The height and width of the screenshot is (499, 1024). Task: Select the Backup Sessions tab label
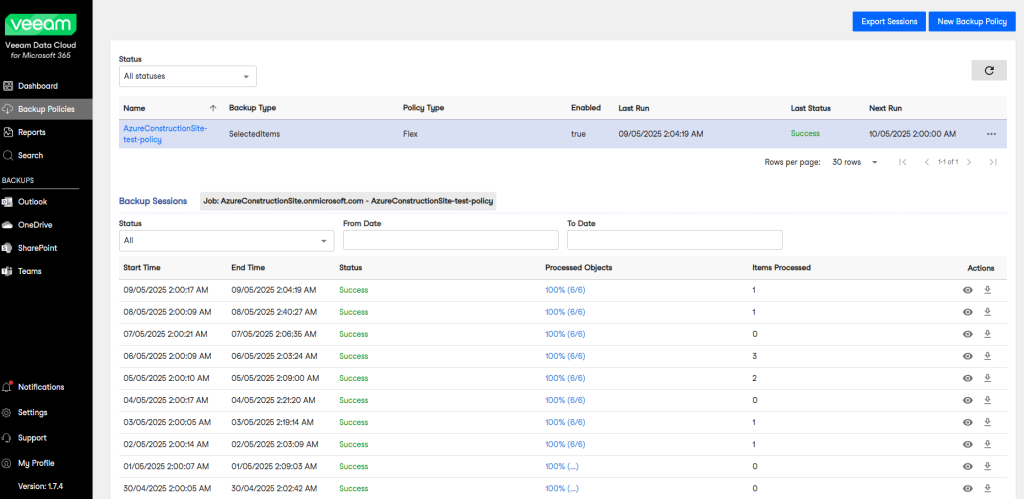(153, 201)
